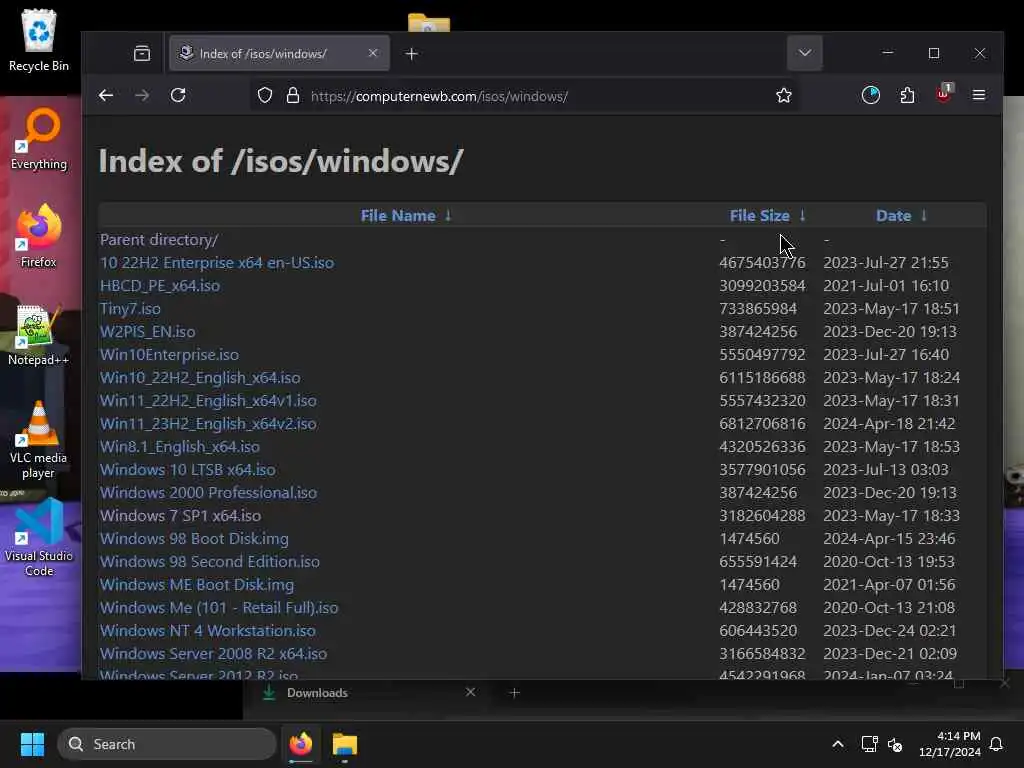Open the circular timer extension icon
The height and width of the screenshot is (768, 1024).
coord(871,95)
